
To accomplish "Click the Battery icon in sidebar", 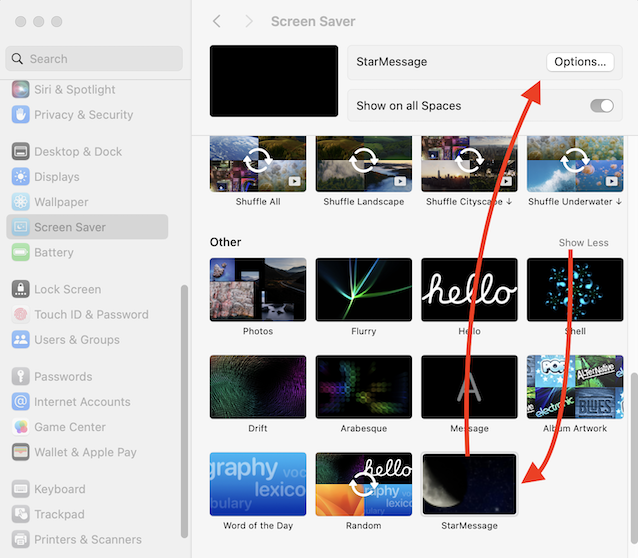I will click(x=20, y=252).
